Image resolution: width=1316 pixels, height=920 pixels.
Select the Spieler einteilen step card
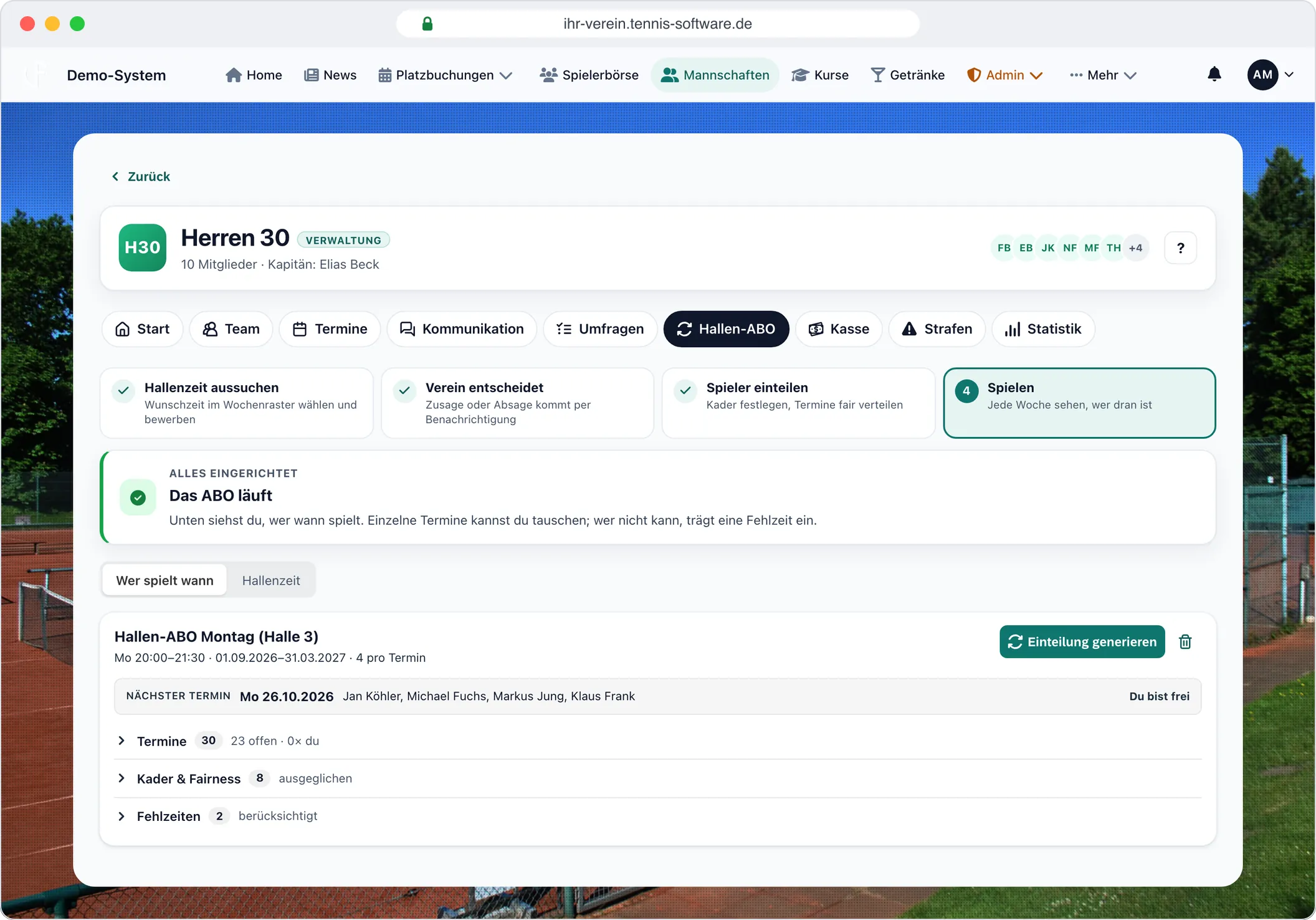coord(798,403)
